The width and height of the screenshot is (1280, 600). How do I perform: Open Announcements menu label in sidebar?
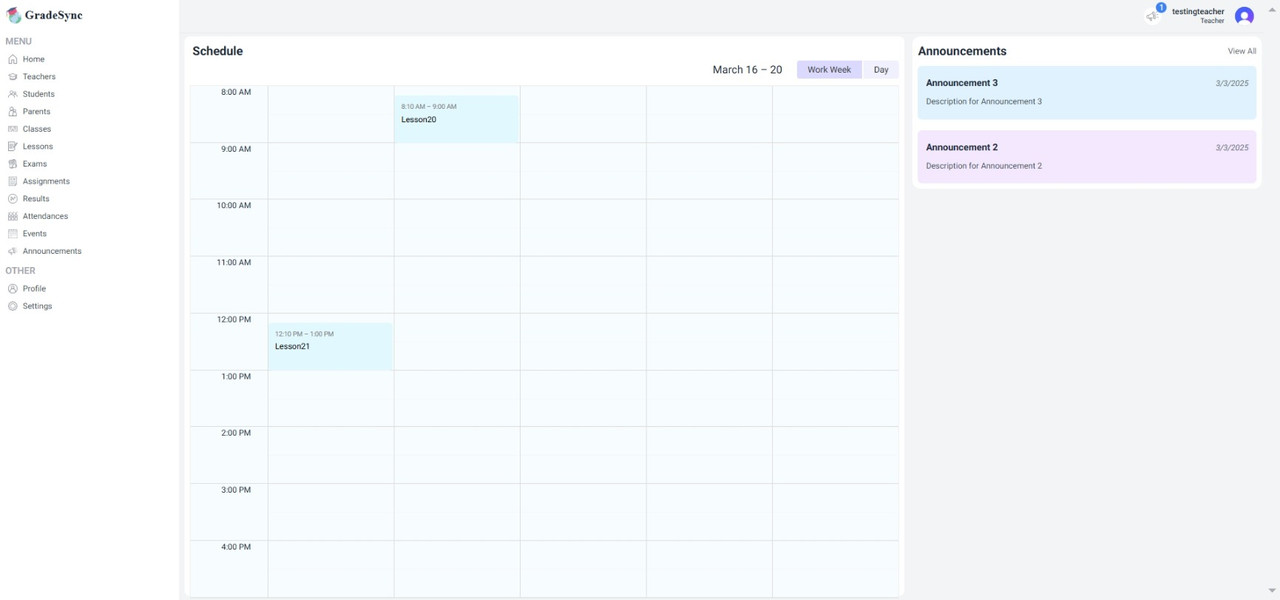tap(52, 251)
